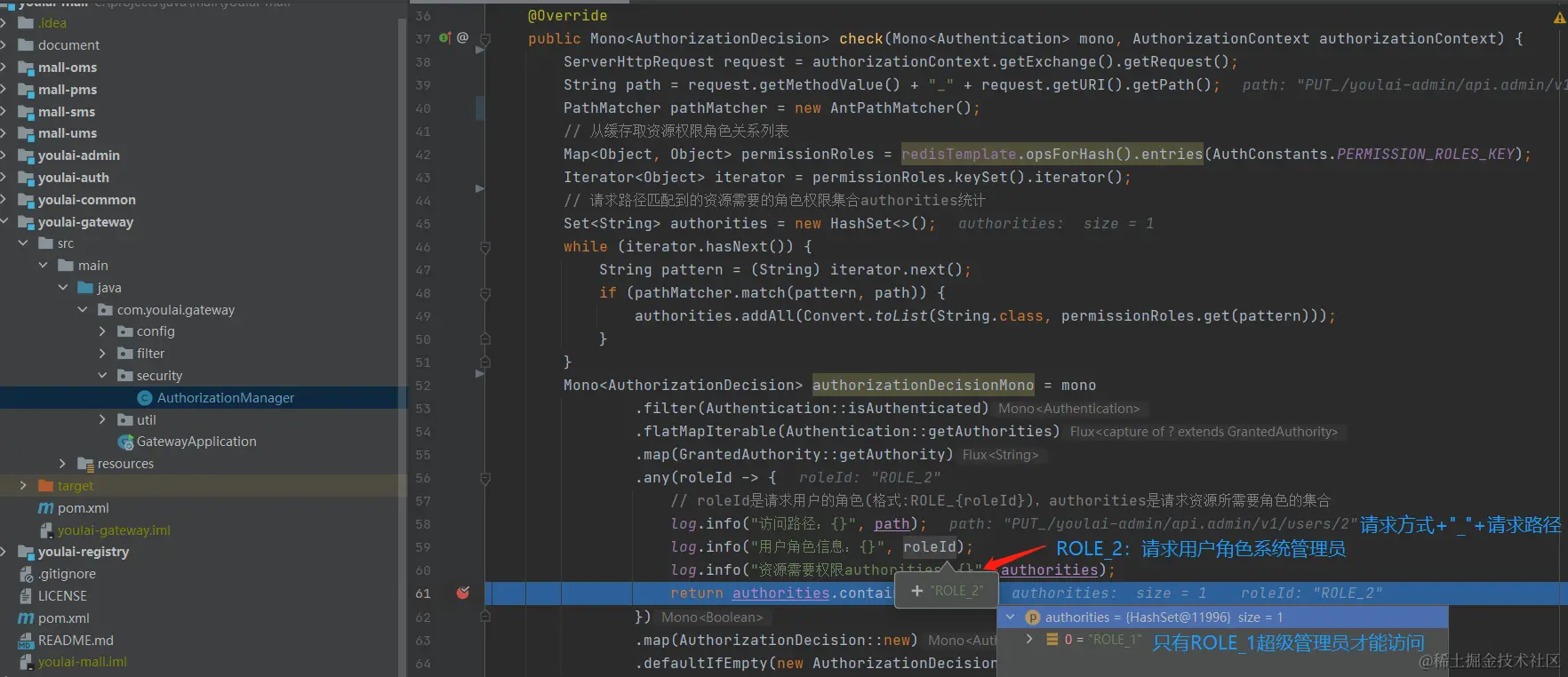This screenshot has height=677, width=1568.
Task: Fold the while loop at line 46
Action: tap(485, 247)
